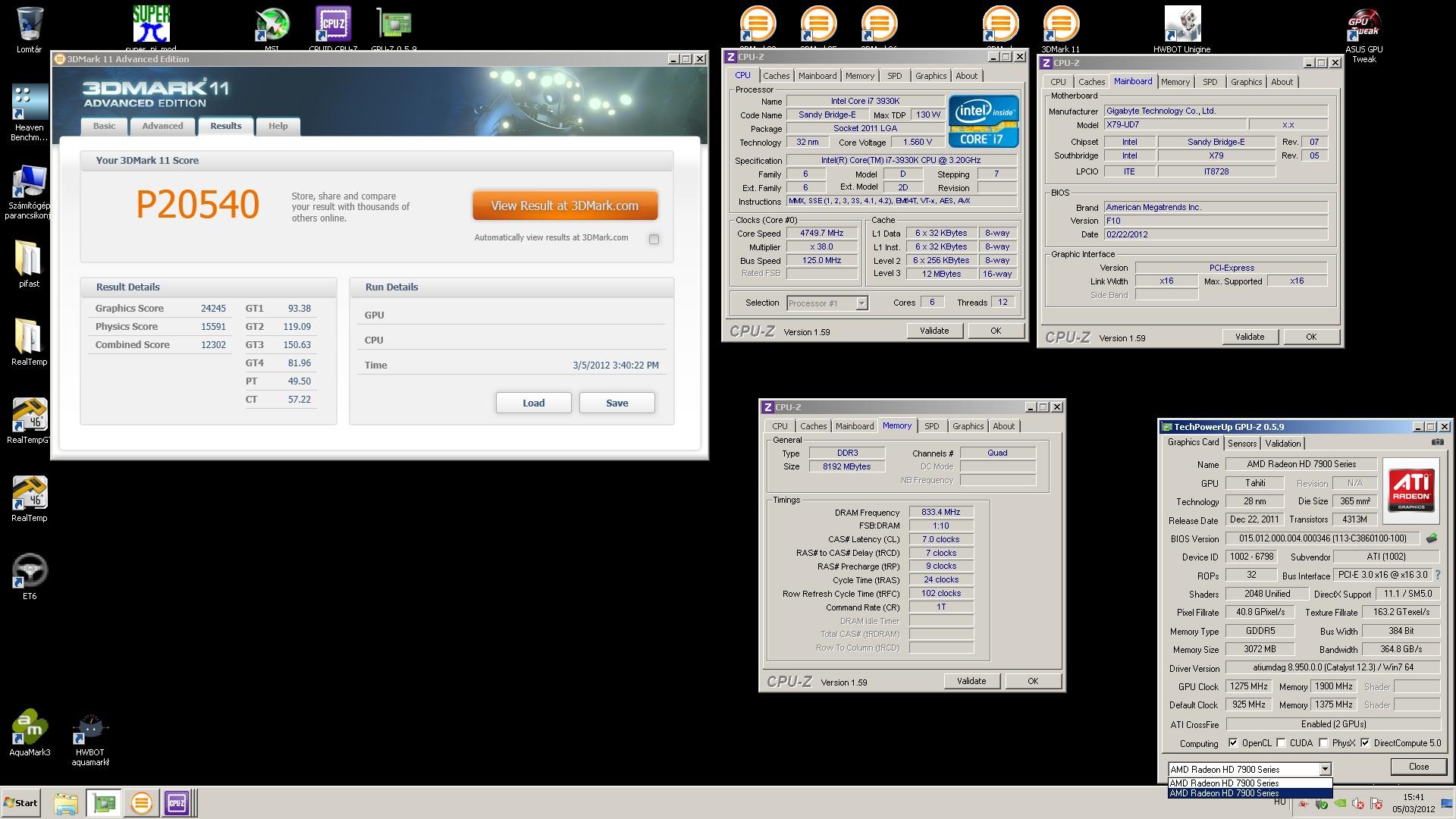Toggle the OpenCL checkbox in GPU-Z
This screenshot has height=819, width=1456.
coord(1233,743)
